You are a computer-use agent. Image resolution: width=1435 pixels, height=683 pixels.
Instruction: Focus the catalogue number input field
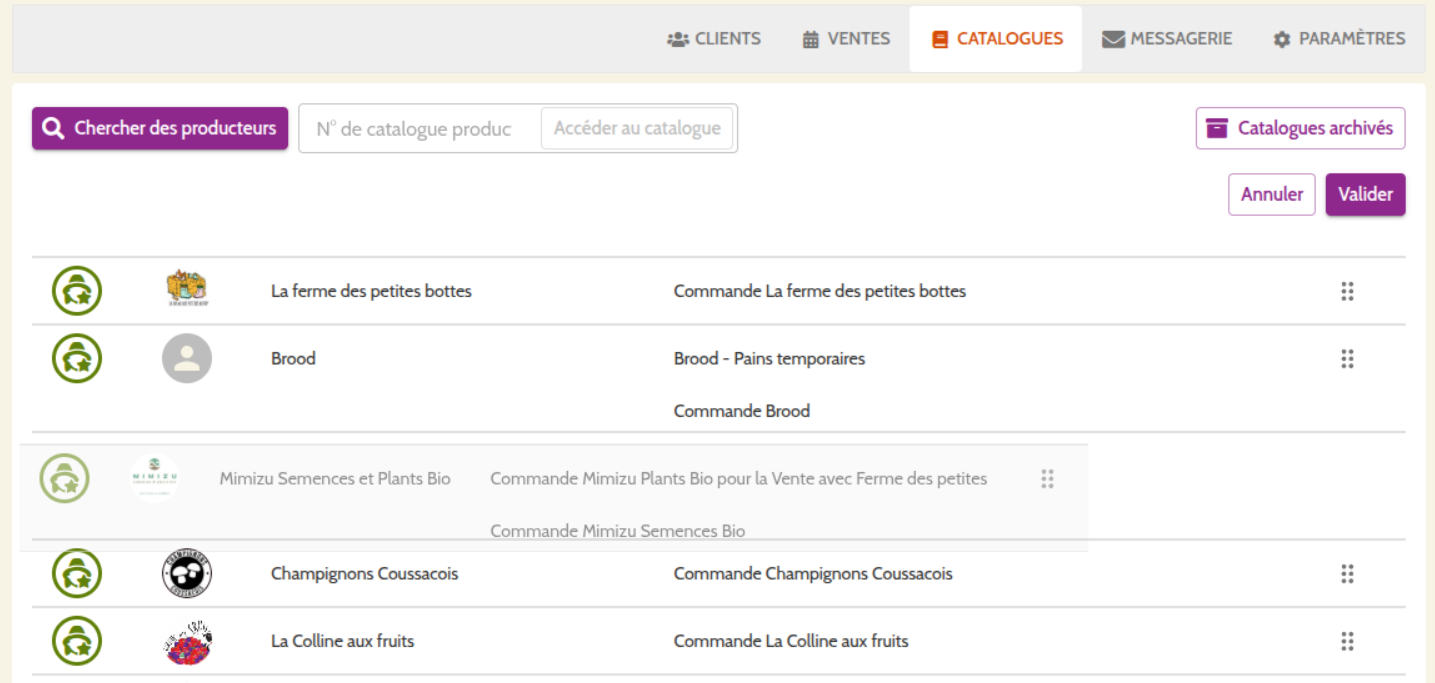tap(419, 129)
